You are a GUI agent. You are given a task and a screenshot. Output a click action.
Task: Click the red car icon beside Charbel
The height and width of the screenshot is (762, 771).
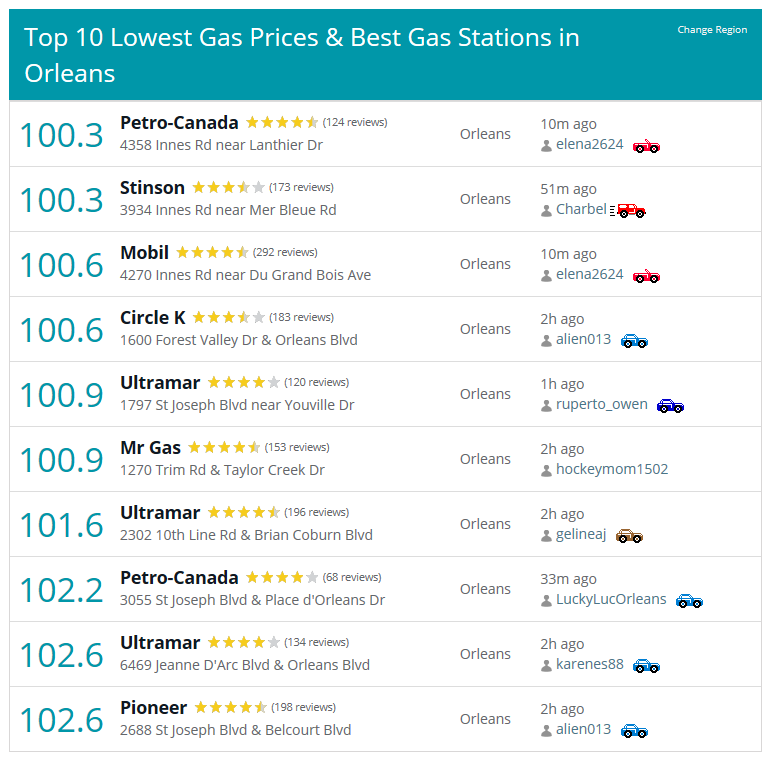[x=628, y=210]
